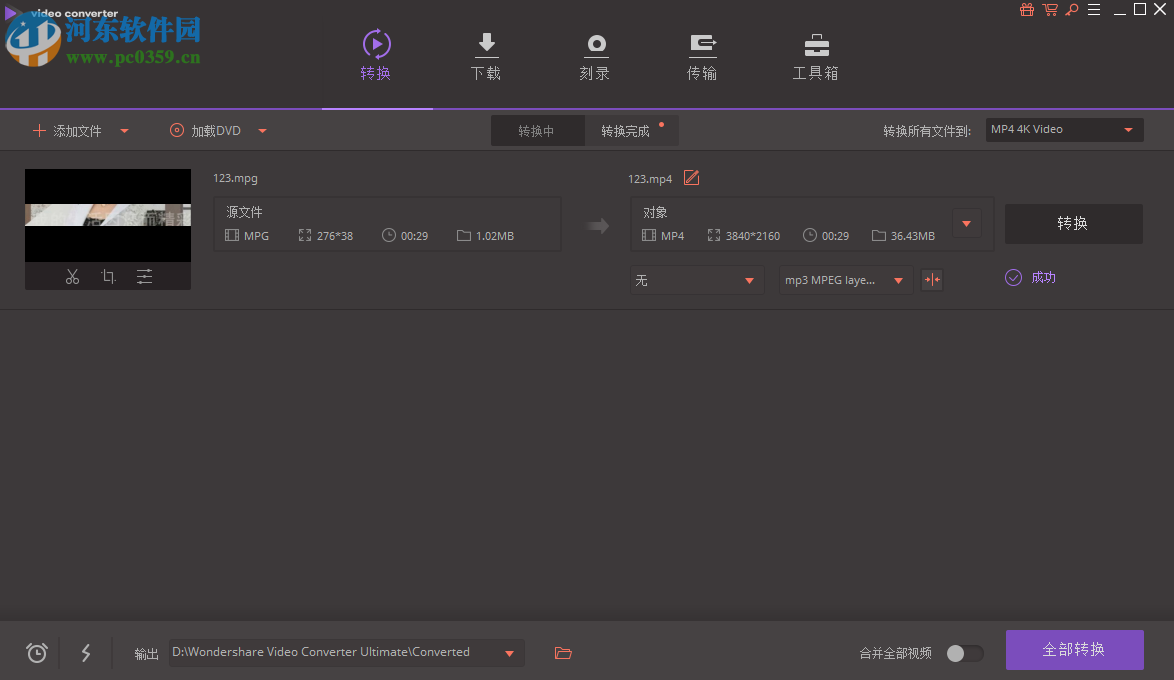This screenshot has height=680, width=1174.
Task: Click the 添加文件 add files button
Action: [67, 131]
